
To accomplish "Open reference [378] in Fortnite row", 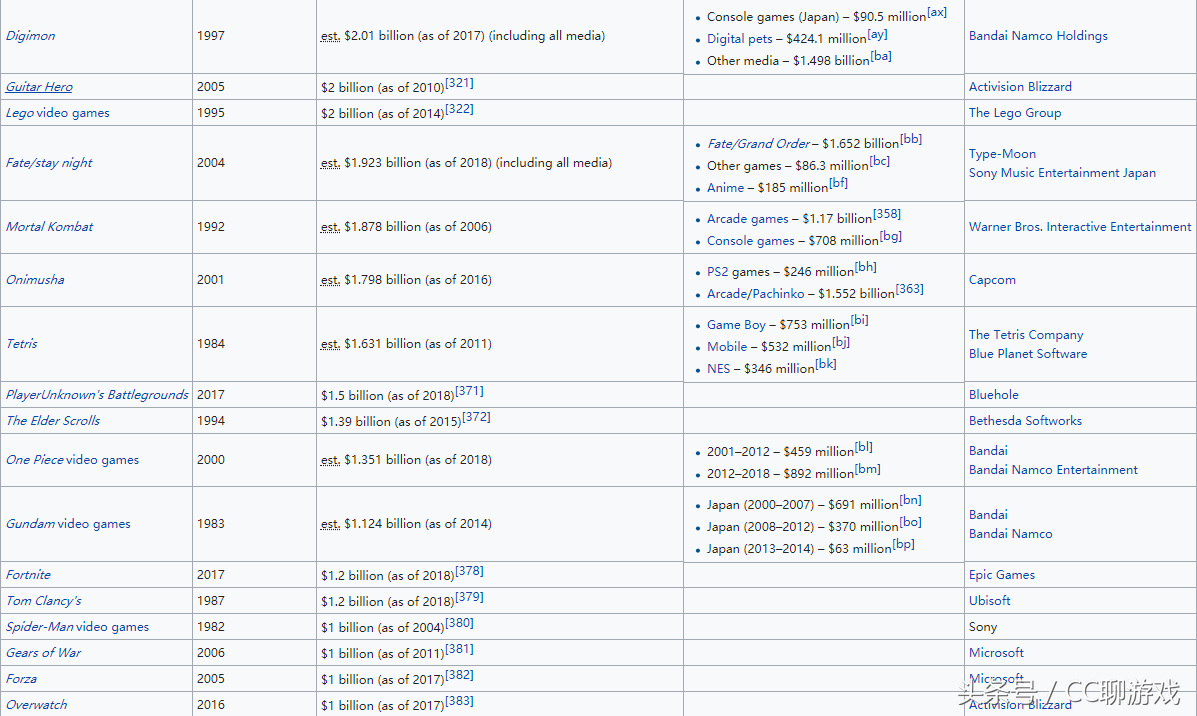I will (469, 570).
